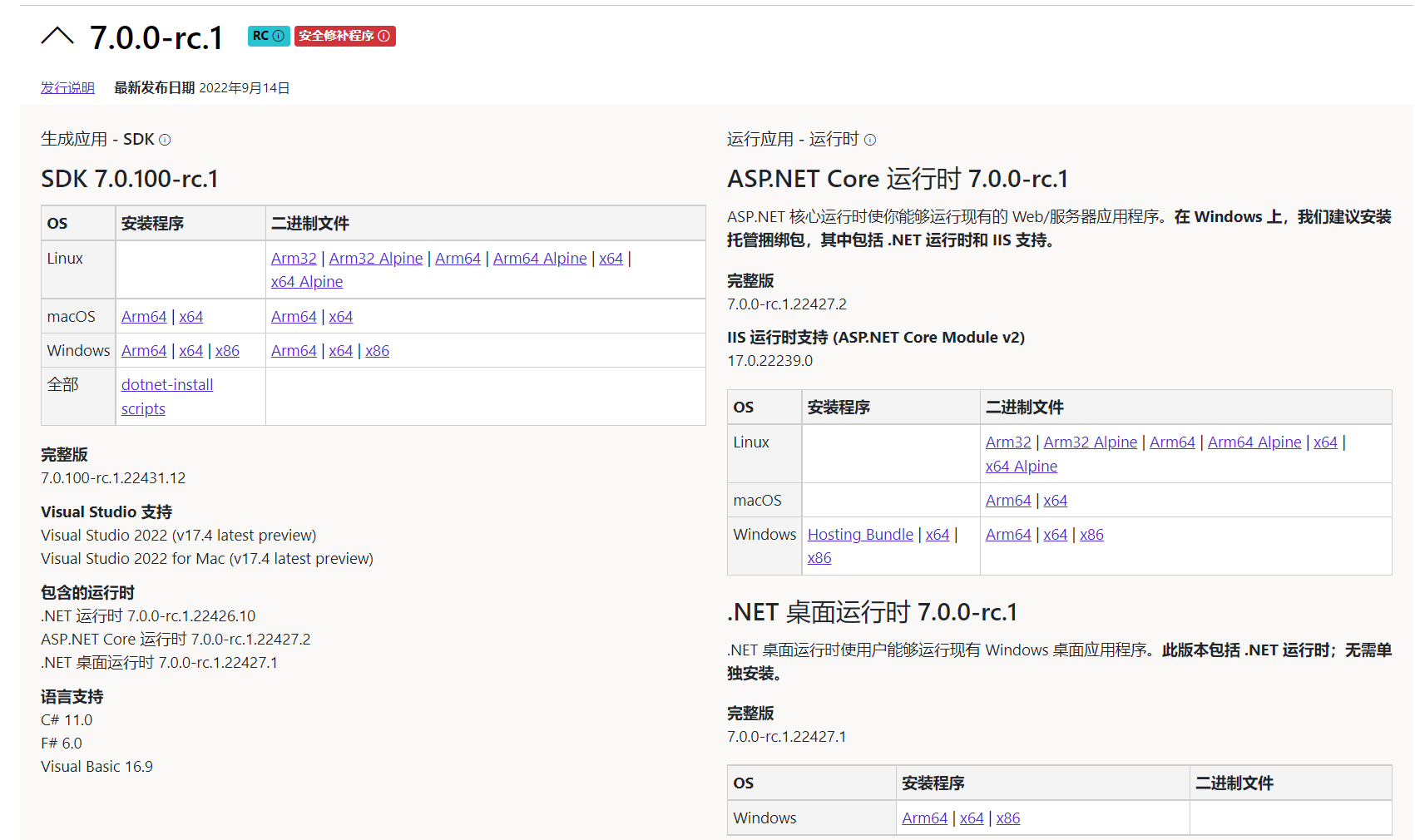
Task: Download SDK Linux Arm32 Alpine binary
Action: click(376, 258)
